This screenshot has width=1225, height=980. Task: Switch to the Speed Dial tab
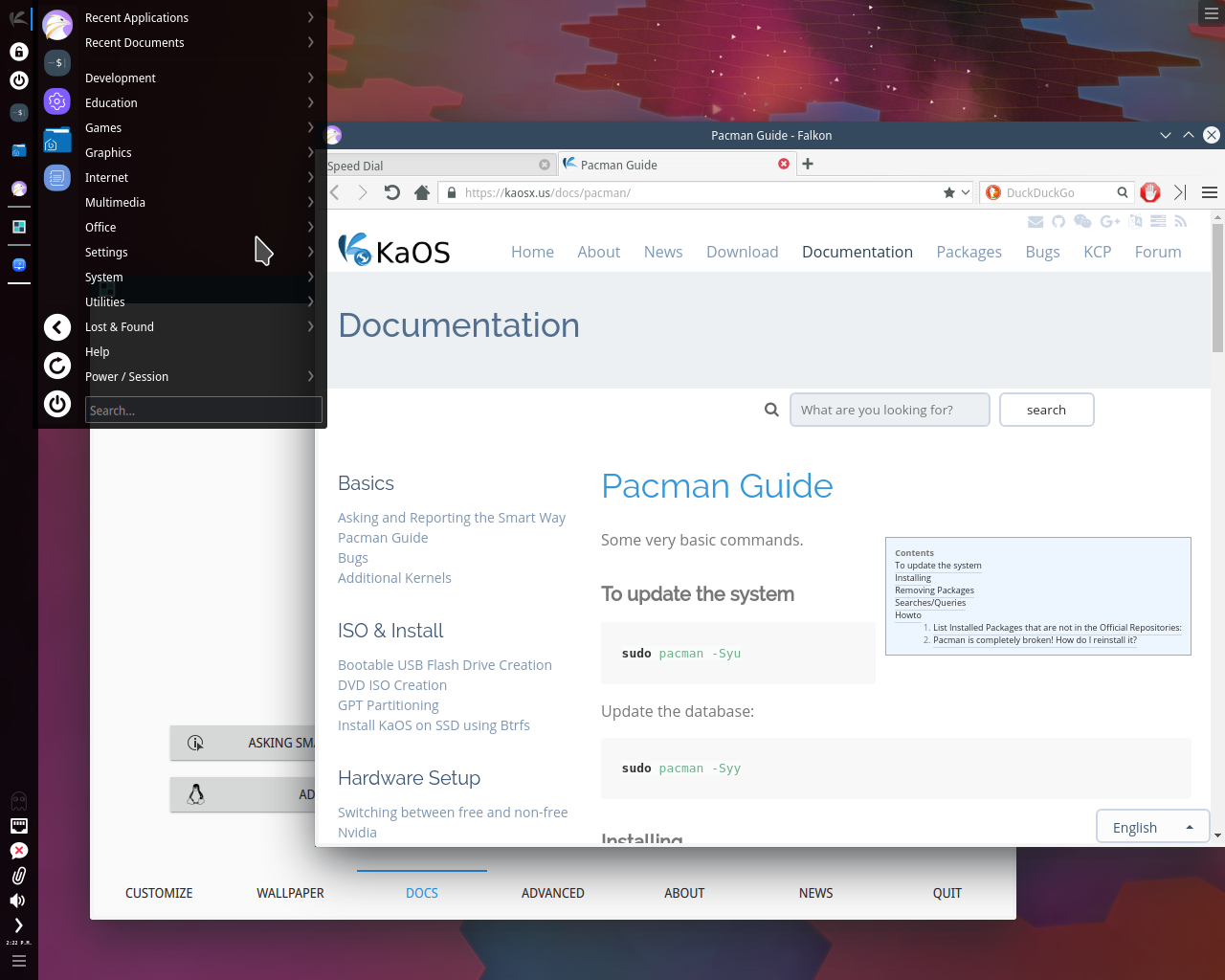click(440, 165)
